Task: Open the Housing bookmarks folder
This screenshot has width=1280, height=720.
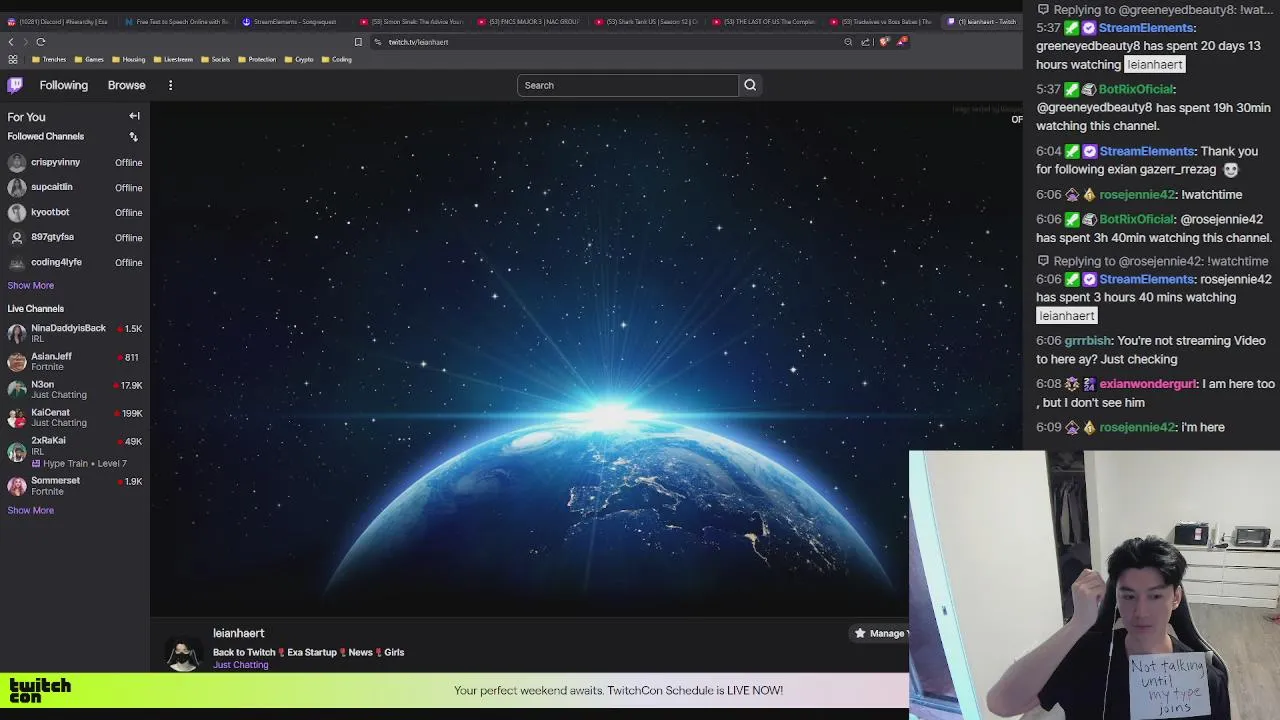Action: coord(128,59)
